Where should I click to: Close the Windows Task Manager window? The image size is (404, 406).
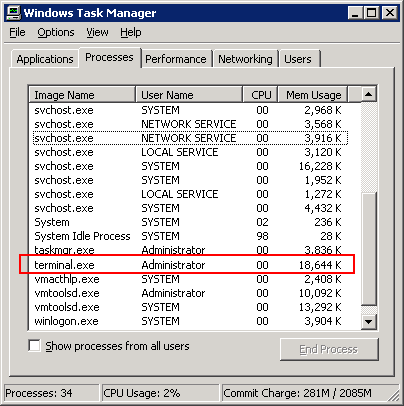pos(389,13)
